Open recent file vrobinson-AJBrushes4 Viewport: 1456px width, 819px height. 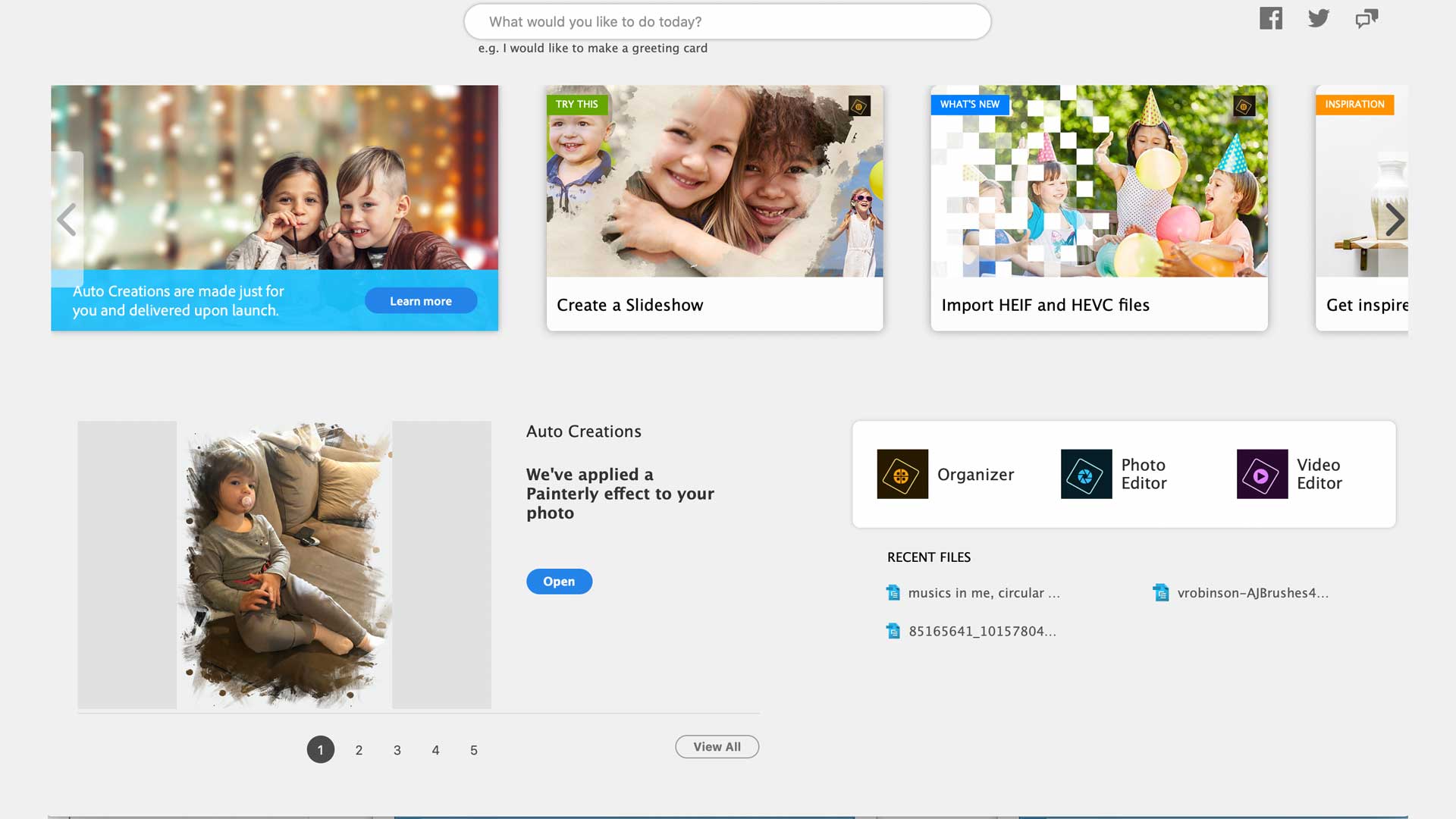point(1252,593)
